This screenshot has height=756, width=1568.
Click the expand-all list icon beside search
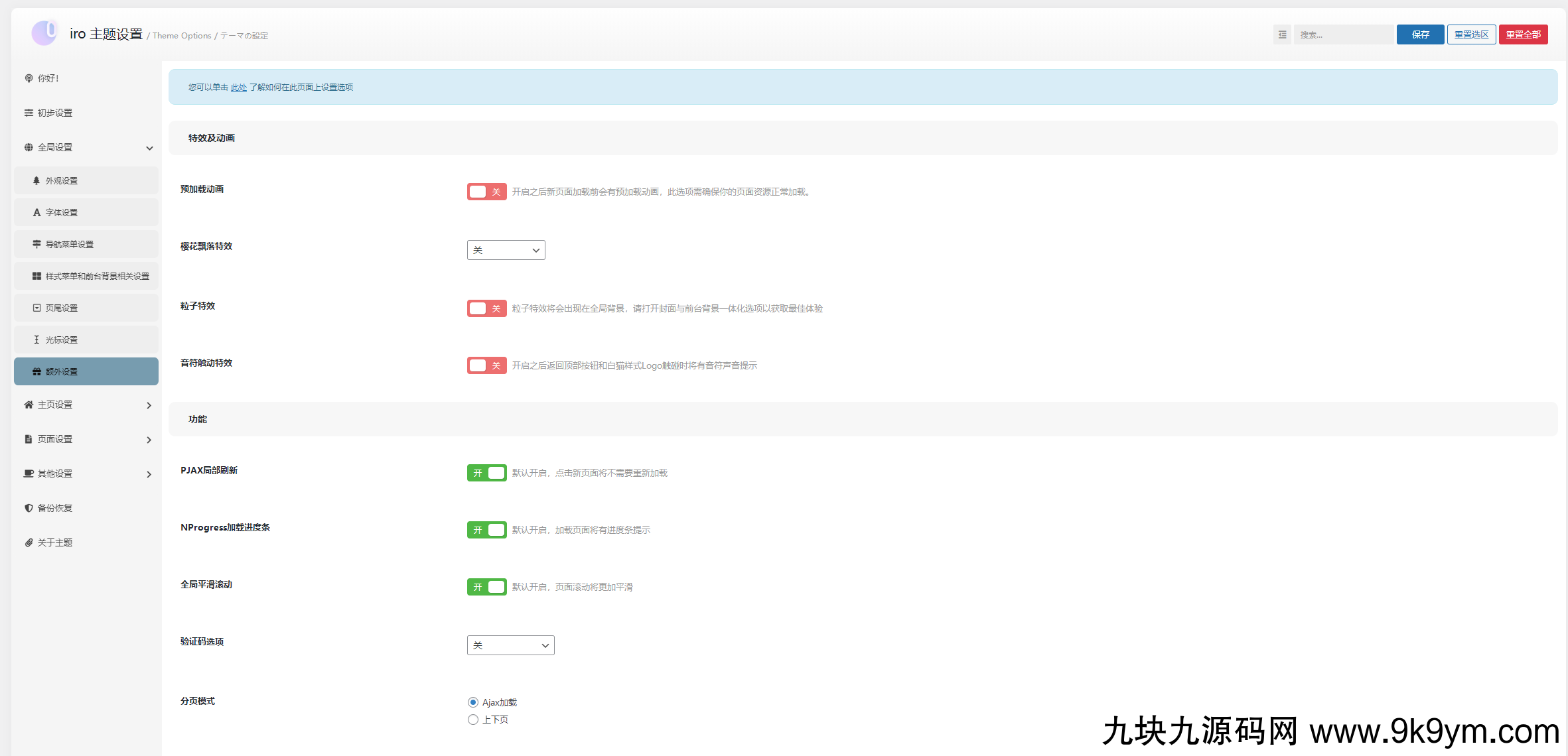click(x=1282, y=34)
